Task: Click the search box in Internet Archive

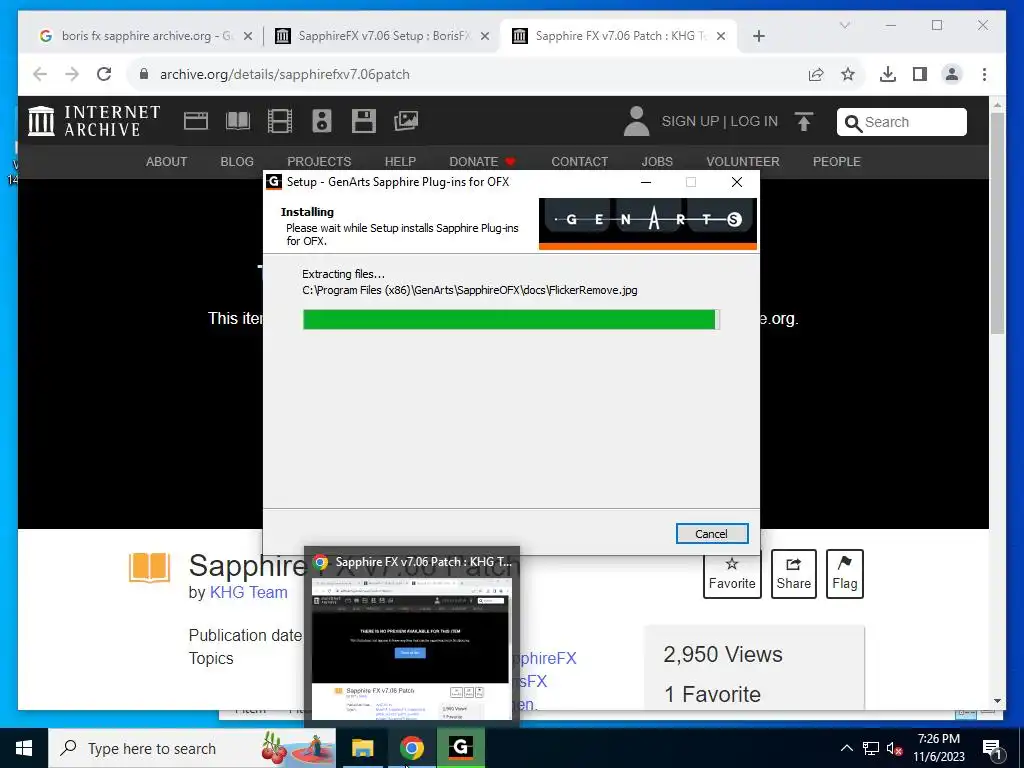Action: point(901,122)
